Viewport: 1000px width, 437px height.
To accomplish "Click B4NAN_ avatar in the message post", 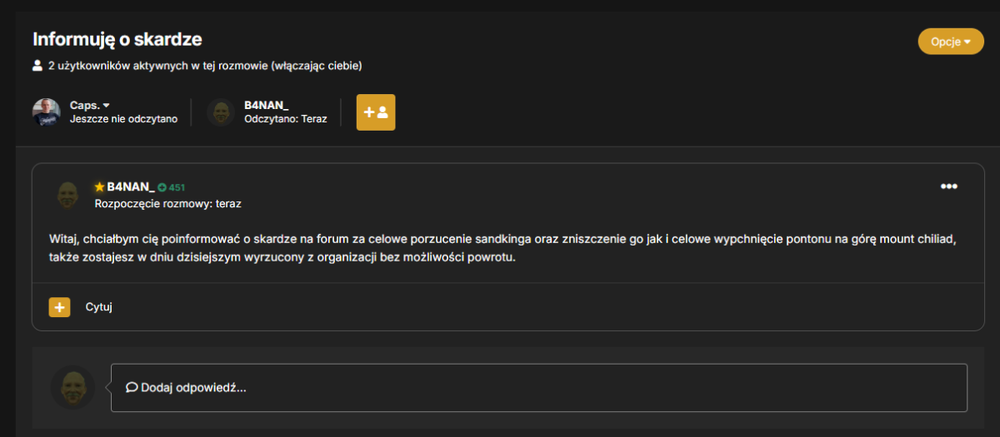I will pos(68,195).
